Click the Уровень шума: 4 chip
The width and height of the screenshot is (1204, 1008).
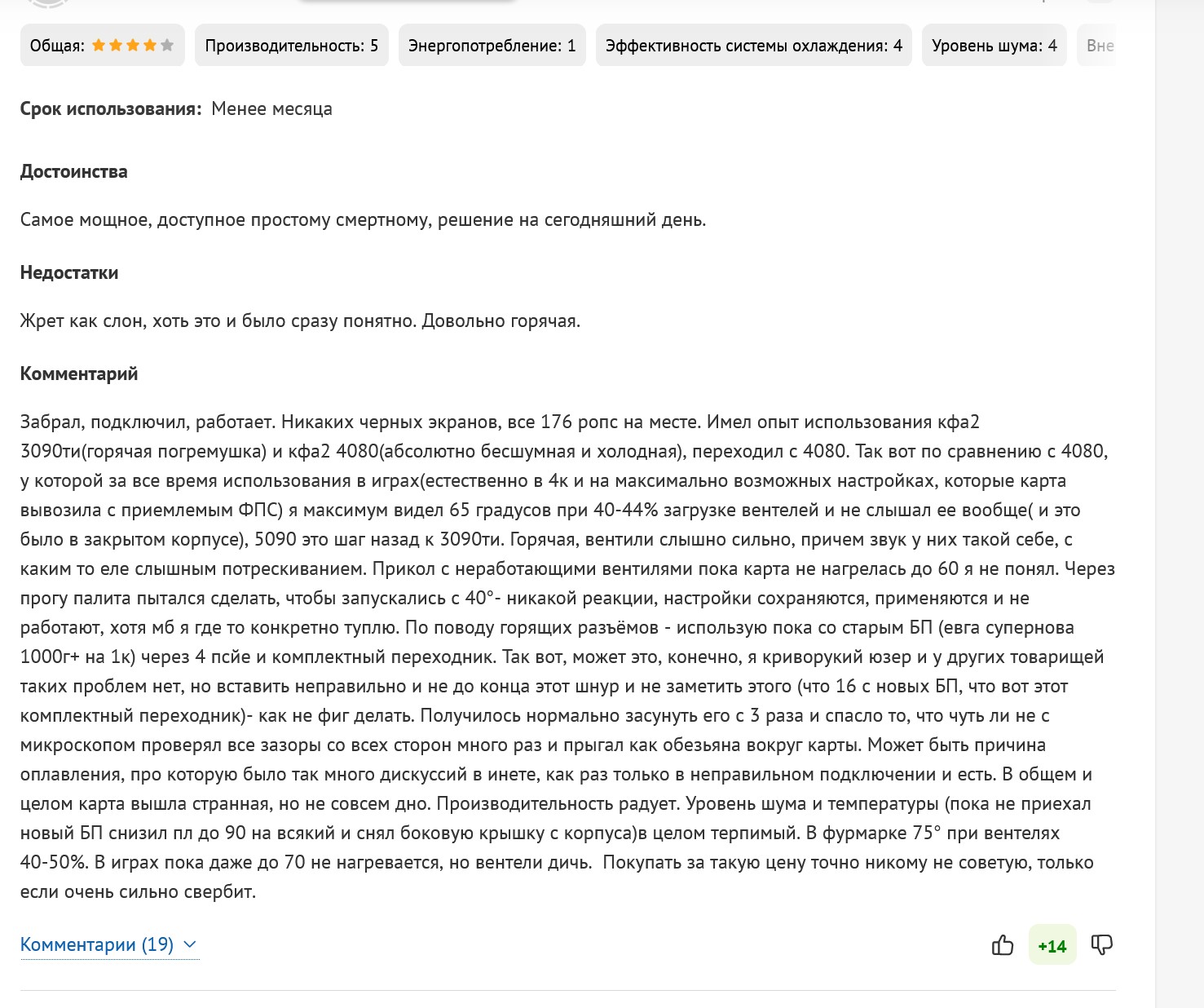[x=994, y=46]
